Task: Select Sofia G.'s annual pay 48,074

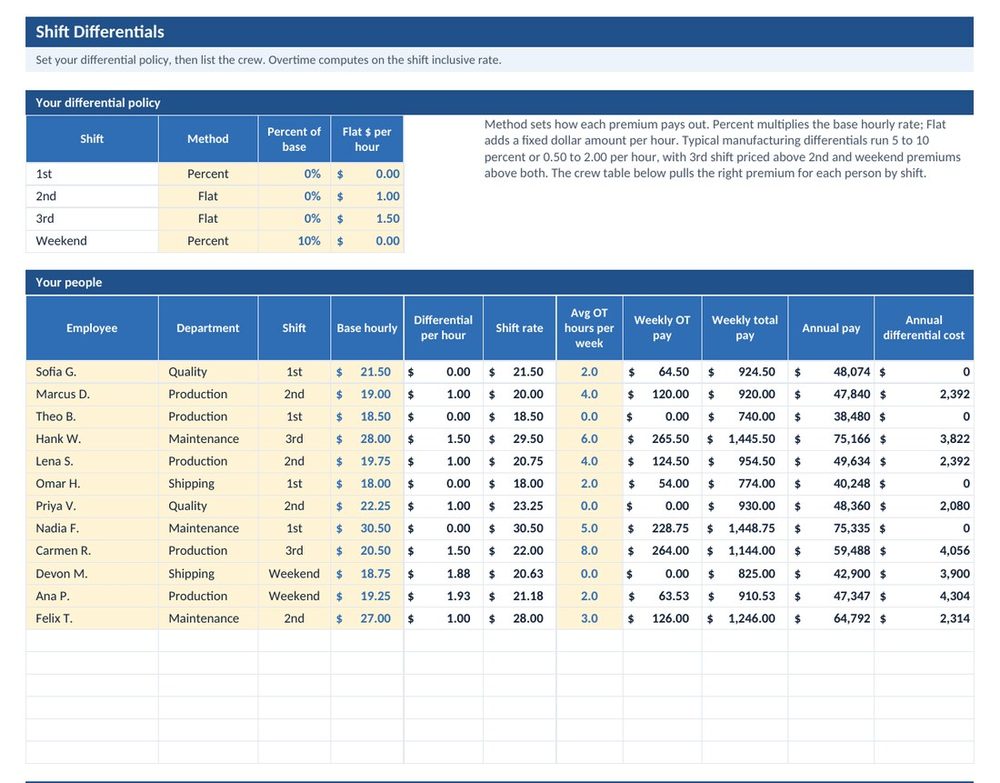Action: pos(831,372)
